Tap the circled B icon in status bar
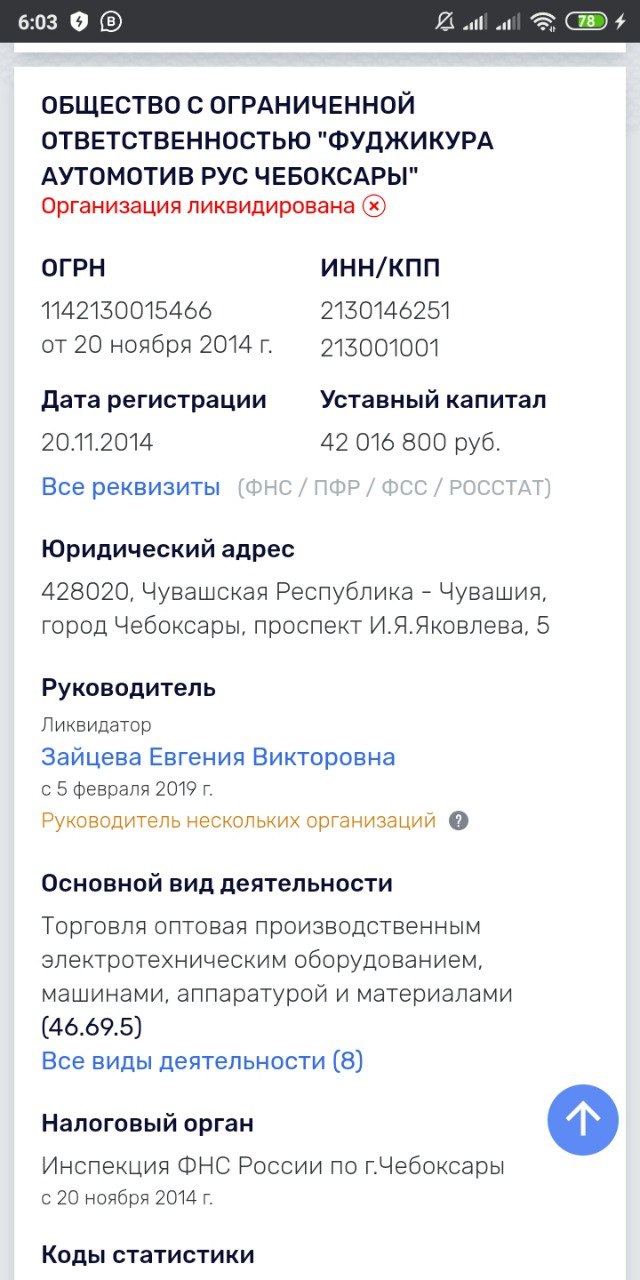640x1280 pixels. tap(110, 21)
